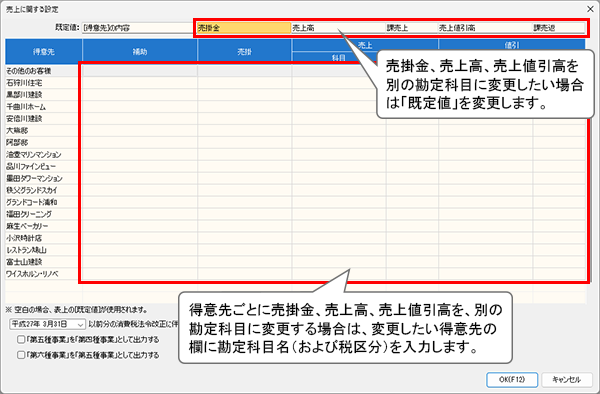Close the 売上に関する設定 dialog
Image resolution: width=600 pixels, height=394 pixels.
[x=590, y=9]
